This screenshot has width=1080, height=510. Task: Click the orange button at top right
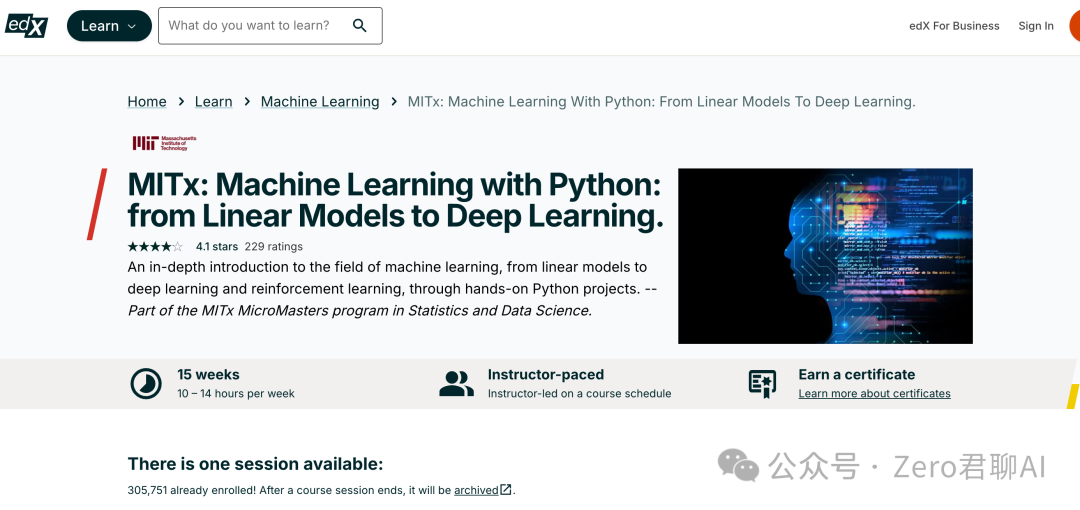pyautogui.click(x=1074, y=26)
